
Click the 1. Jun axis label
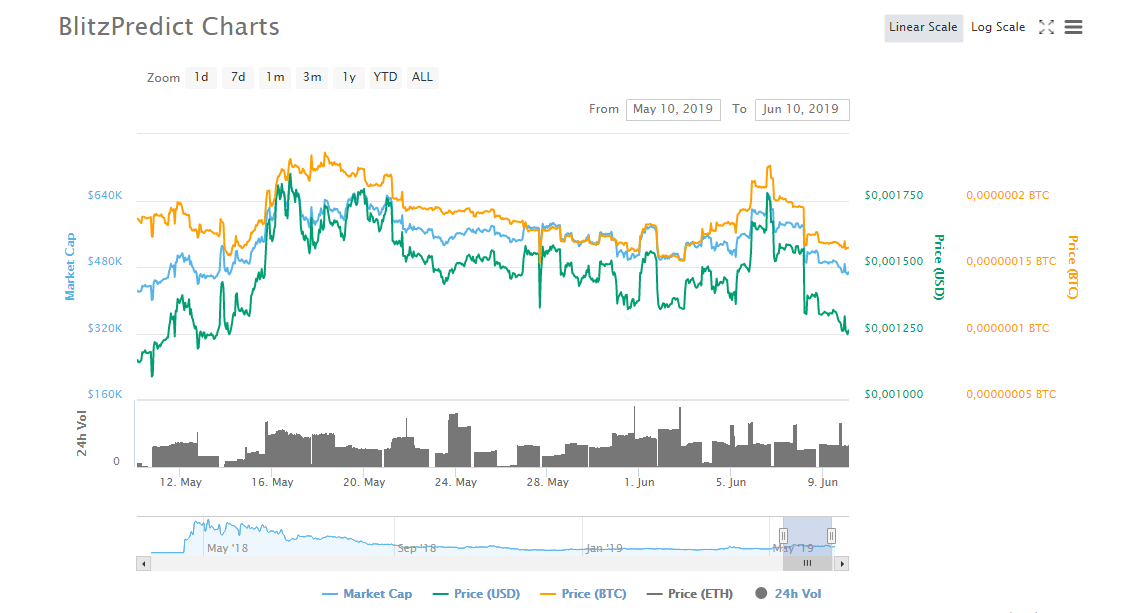(x=639, y=483)
